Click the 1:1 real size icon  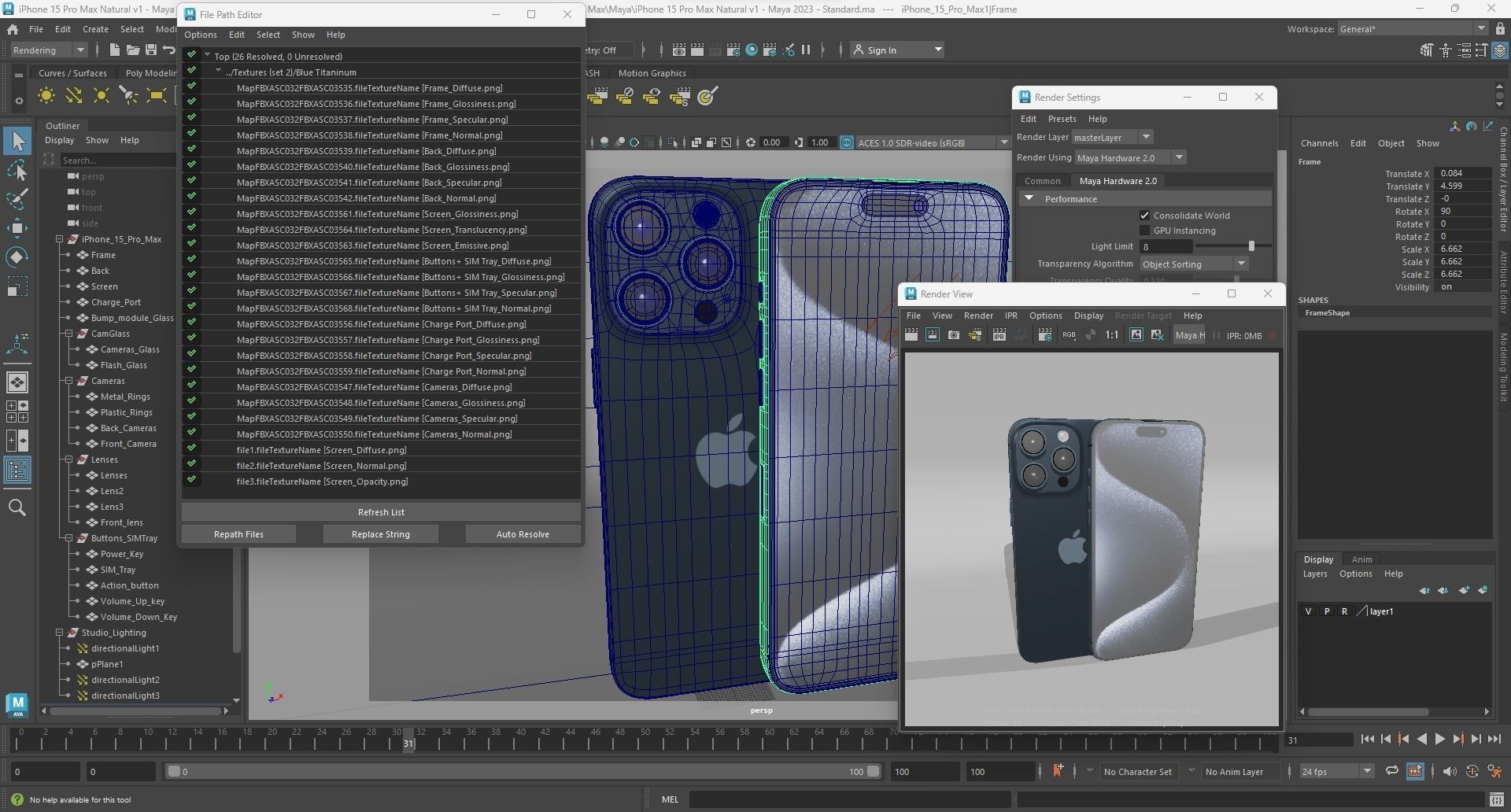1112,335
